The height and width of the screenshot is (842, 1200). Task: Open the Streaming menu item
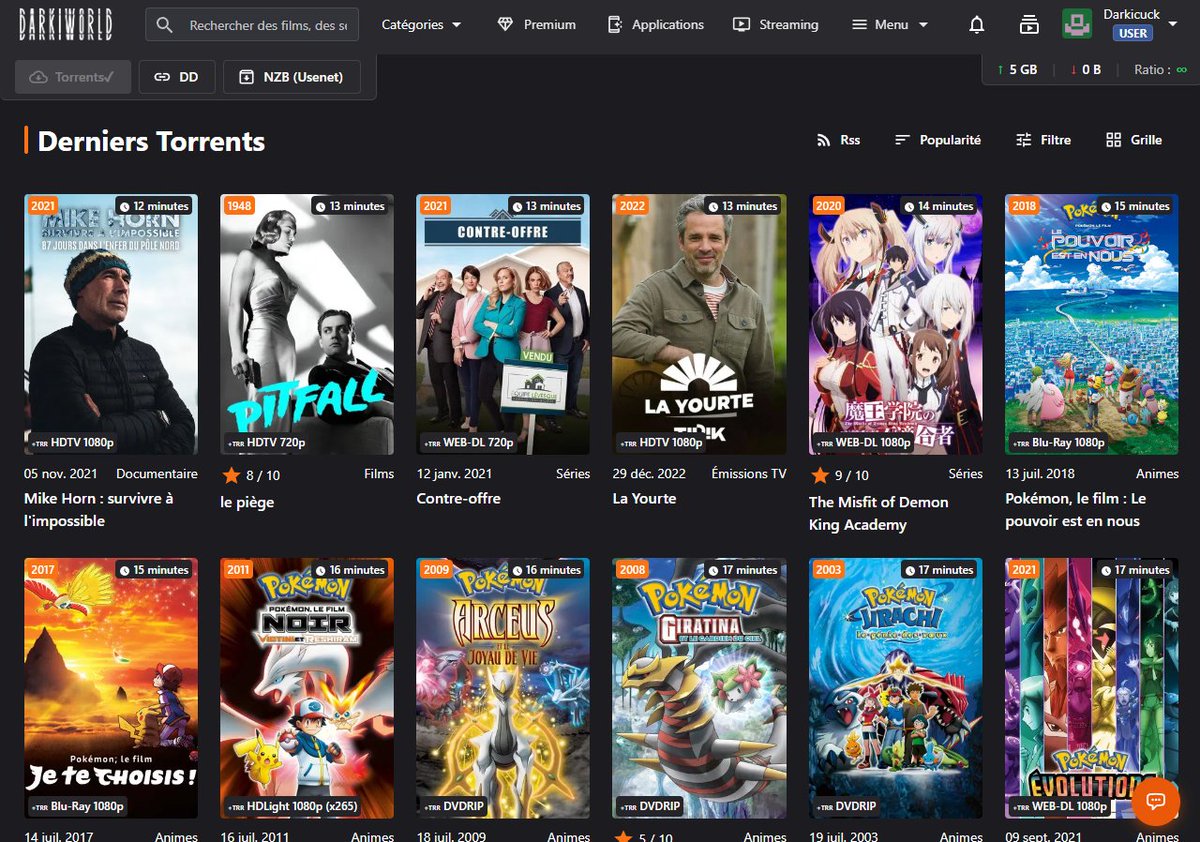click(x=775, y=24)
